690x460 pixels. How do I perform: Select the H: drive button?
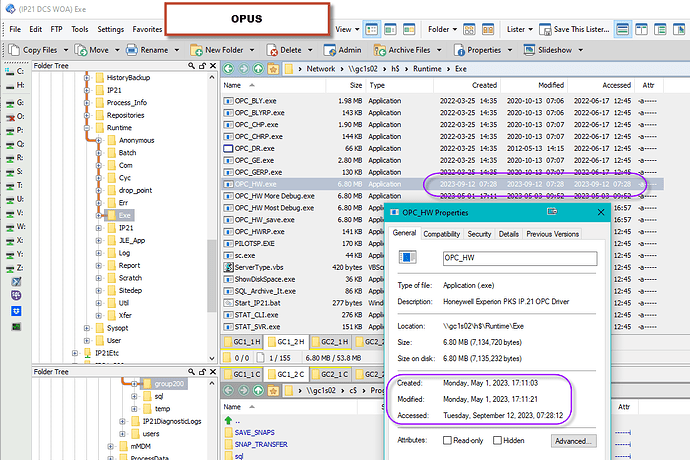click(15, 85)
